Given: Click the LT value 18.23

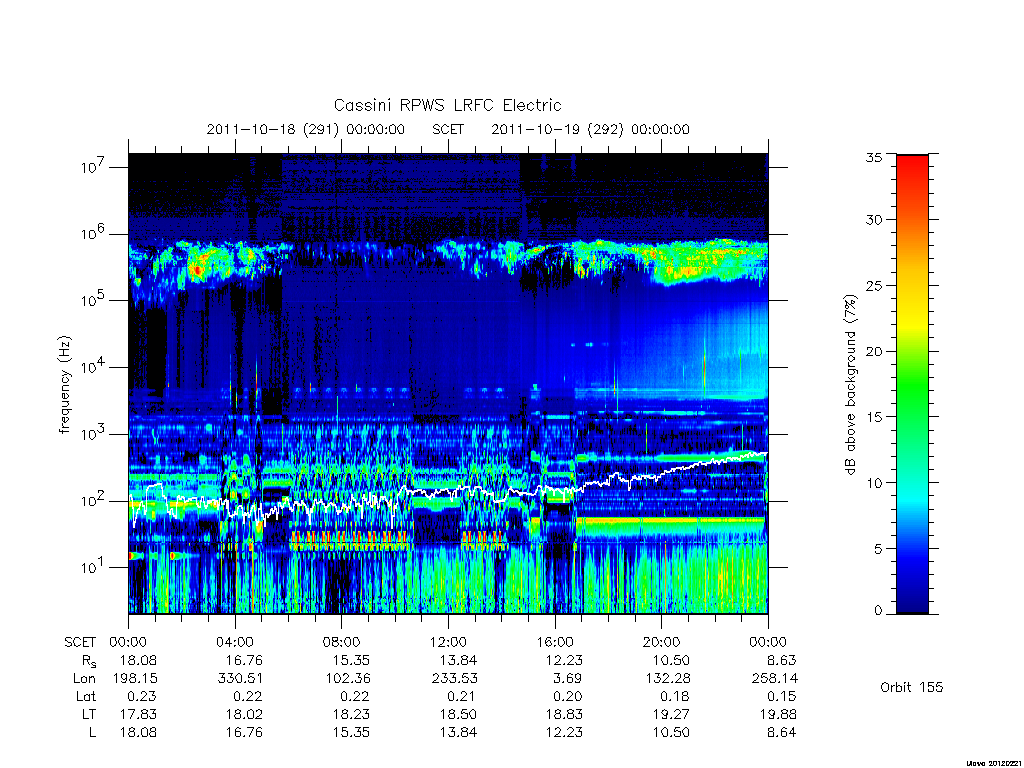Looking at the screenshot, I should [x=351, y=714].
